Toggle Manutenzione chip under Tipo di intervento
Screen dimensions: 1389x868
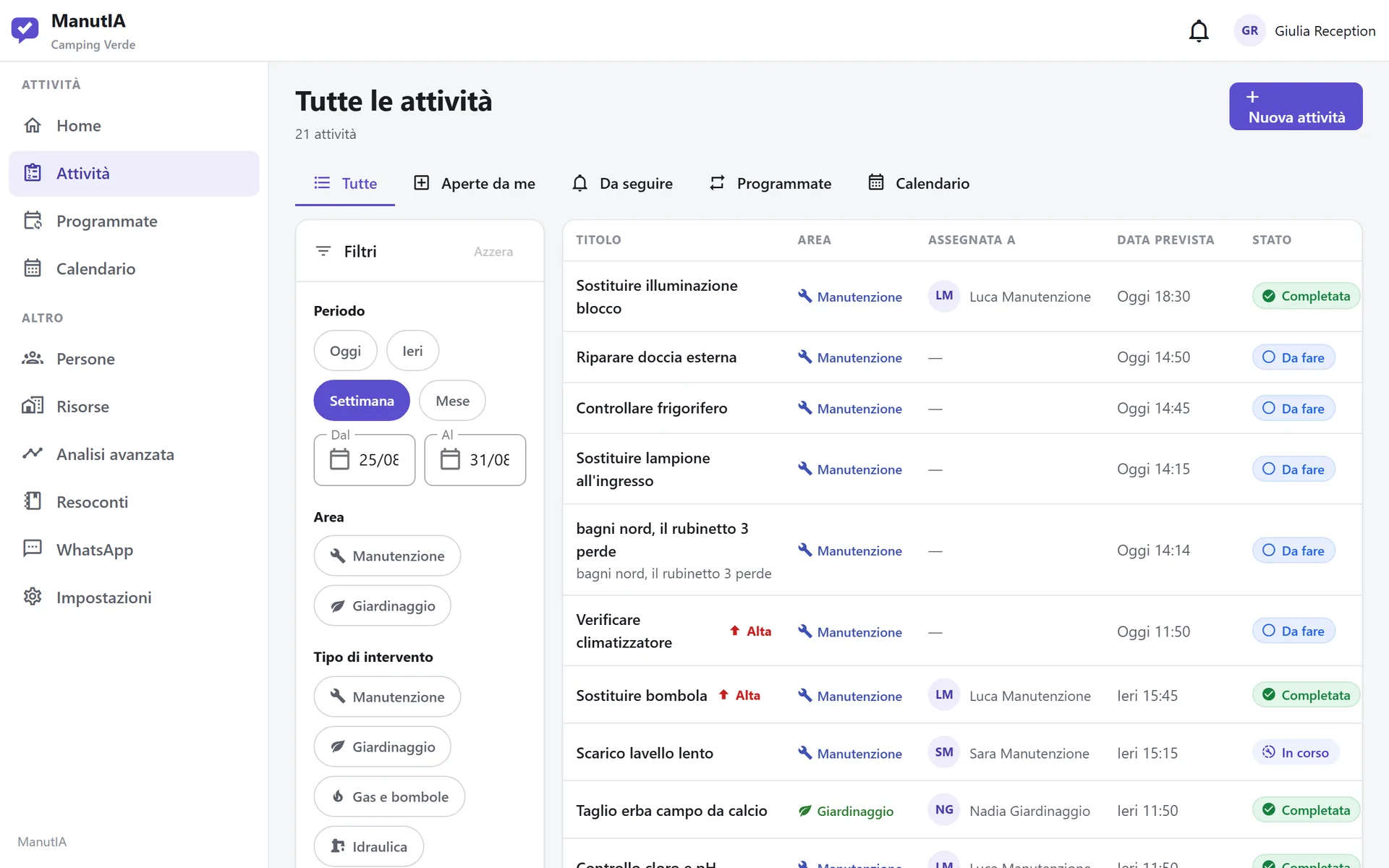tap(387, 697)
